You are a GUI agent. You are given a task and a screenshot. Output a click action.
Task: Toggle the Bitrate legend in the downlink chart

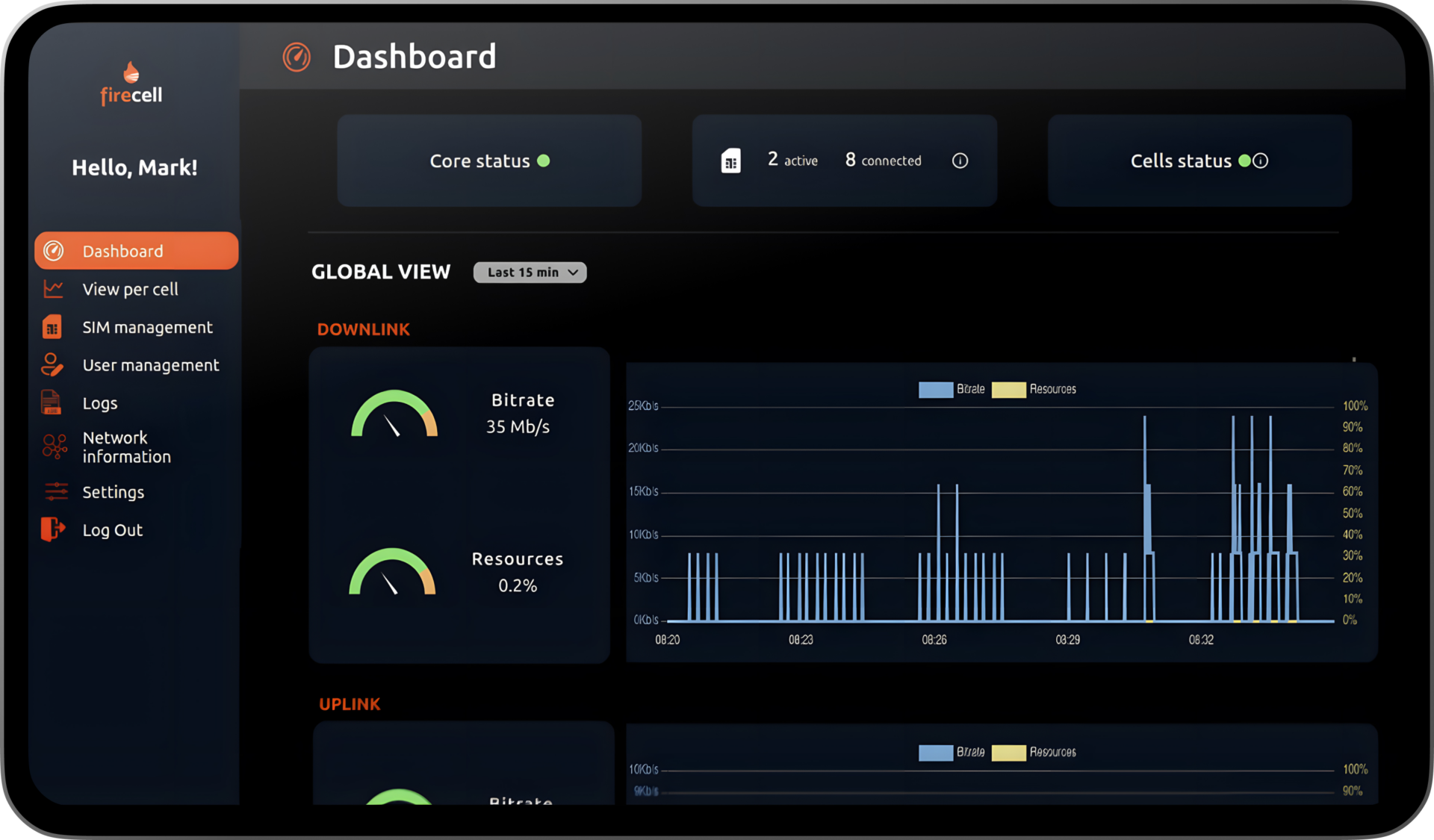952,389
